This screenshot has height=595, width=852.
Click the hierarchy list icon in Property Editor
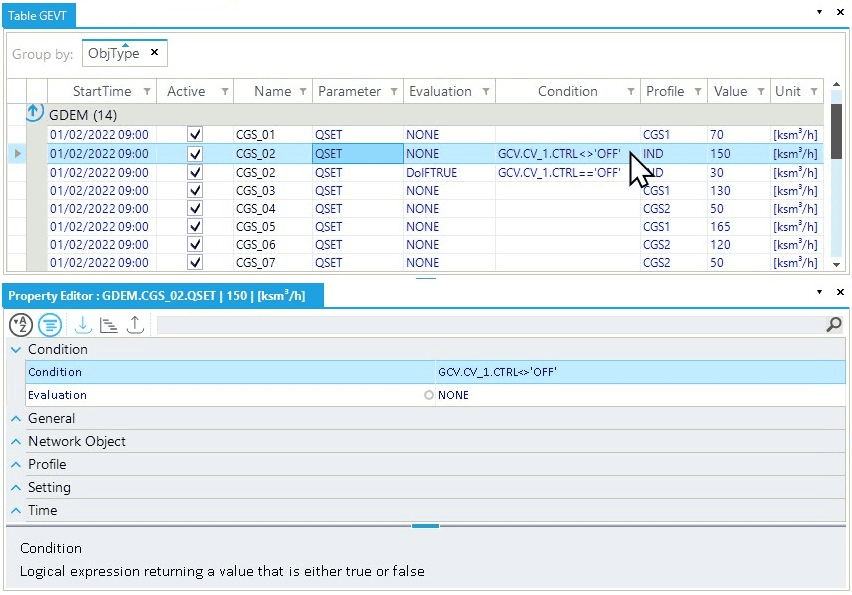click(x=109, y=325)
